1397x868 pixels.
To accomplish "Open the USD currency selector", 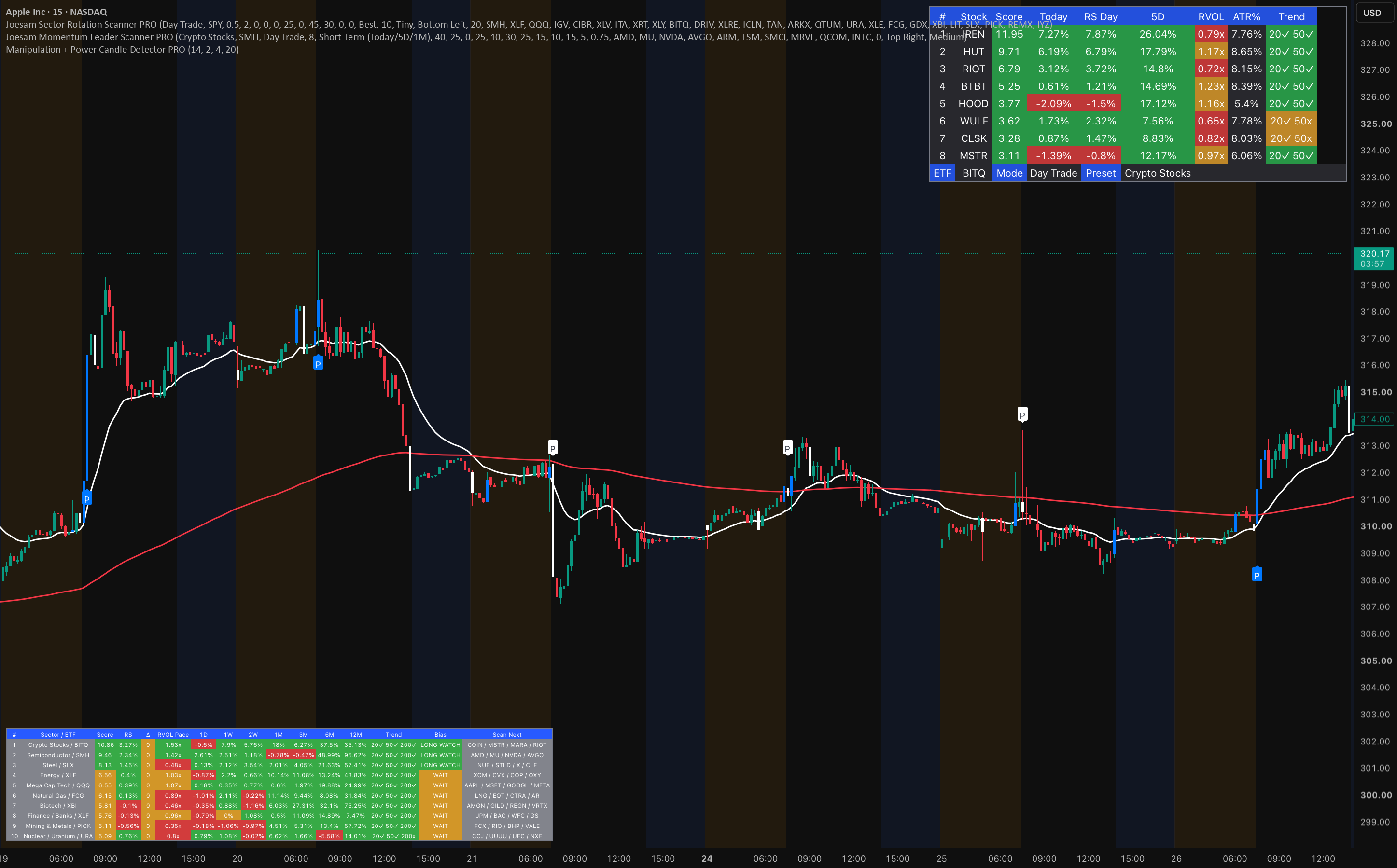I will tap(1372, 13).
